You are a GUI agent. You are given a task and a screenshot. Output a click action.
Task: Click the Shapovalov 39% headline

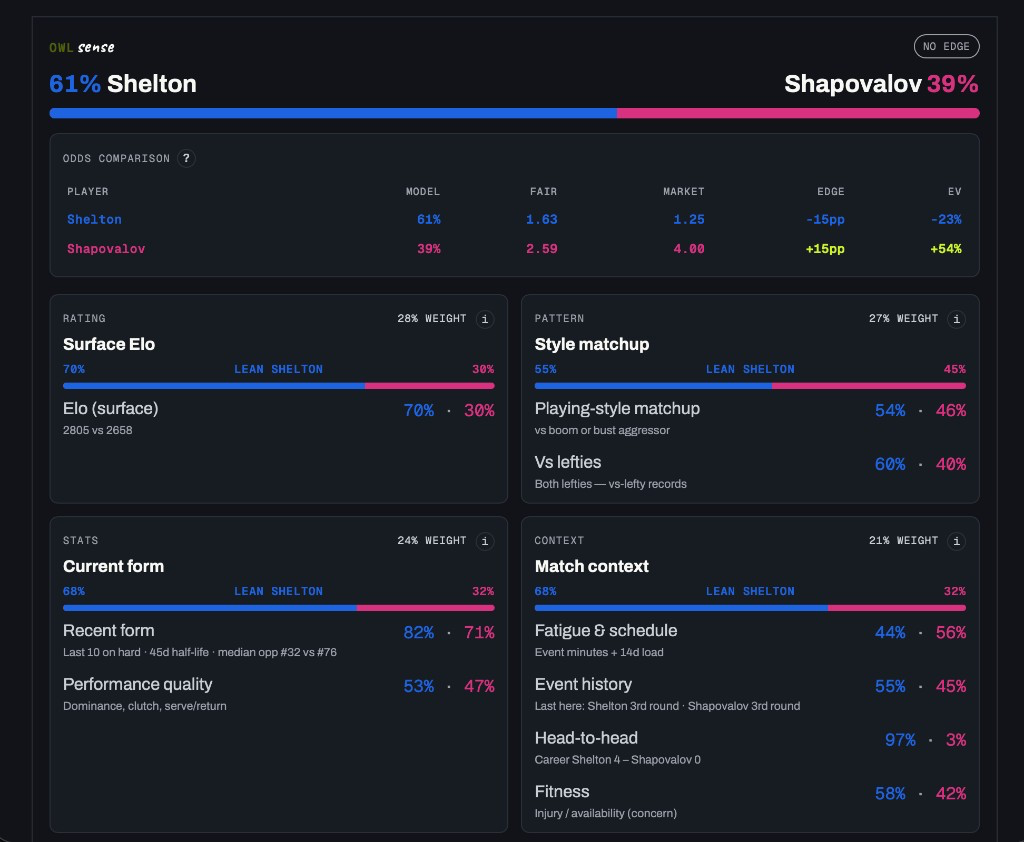click(881, 84)
